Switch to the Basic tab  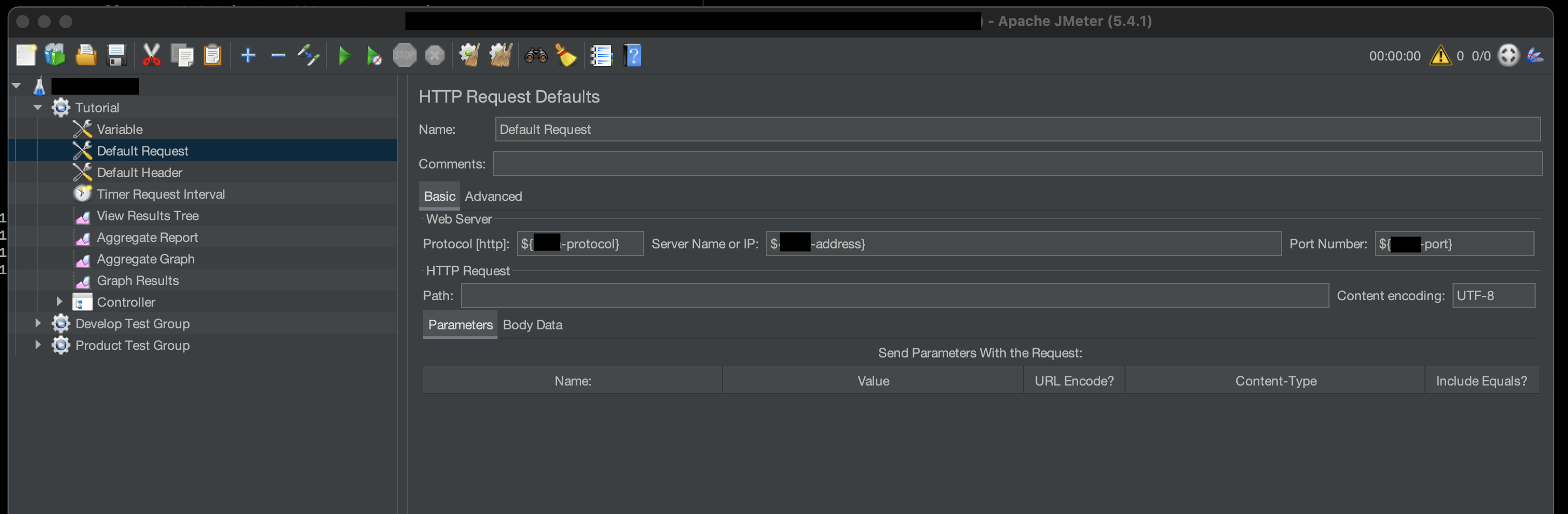tap(439, 196)
